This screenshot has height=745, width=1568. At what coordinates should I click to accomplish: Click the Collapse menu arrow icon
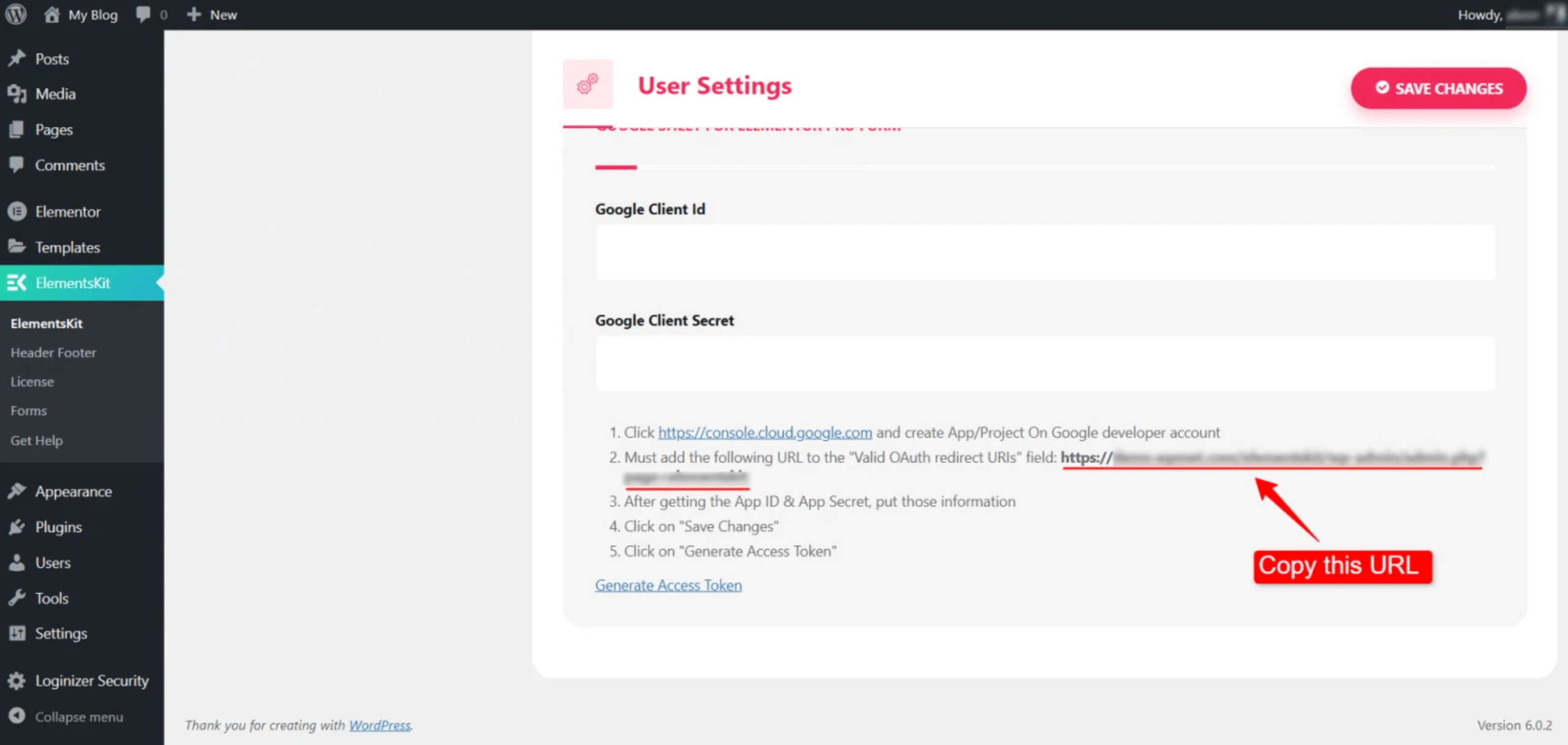(17, 716)
